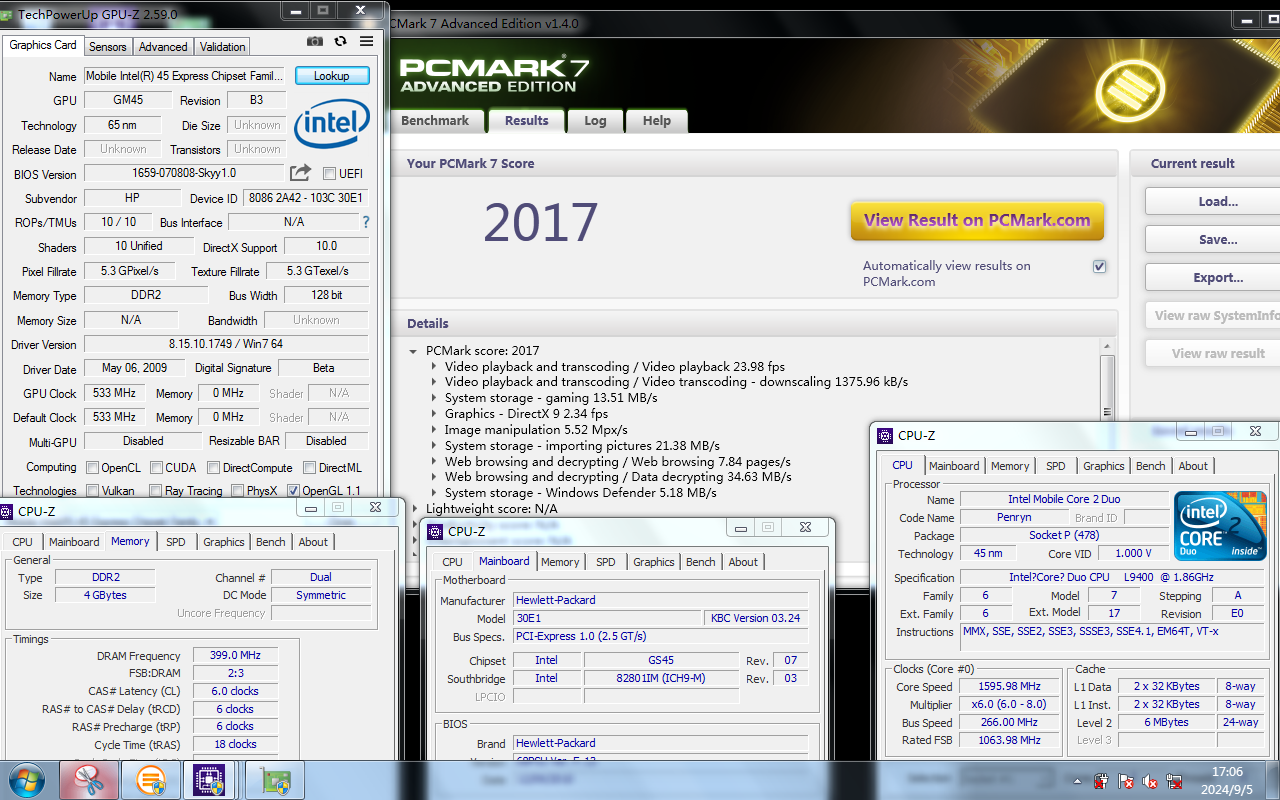Open the GPU-Z hamburger menu icon

(367, 41)
